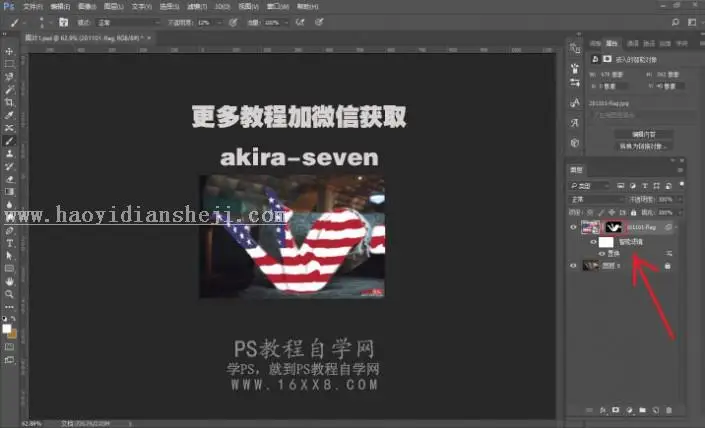Toggle visibility of the displace filter entry

602,254
